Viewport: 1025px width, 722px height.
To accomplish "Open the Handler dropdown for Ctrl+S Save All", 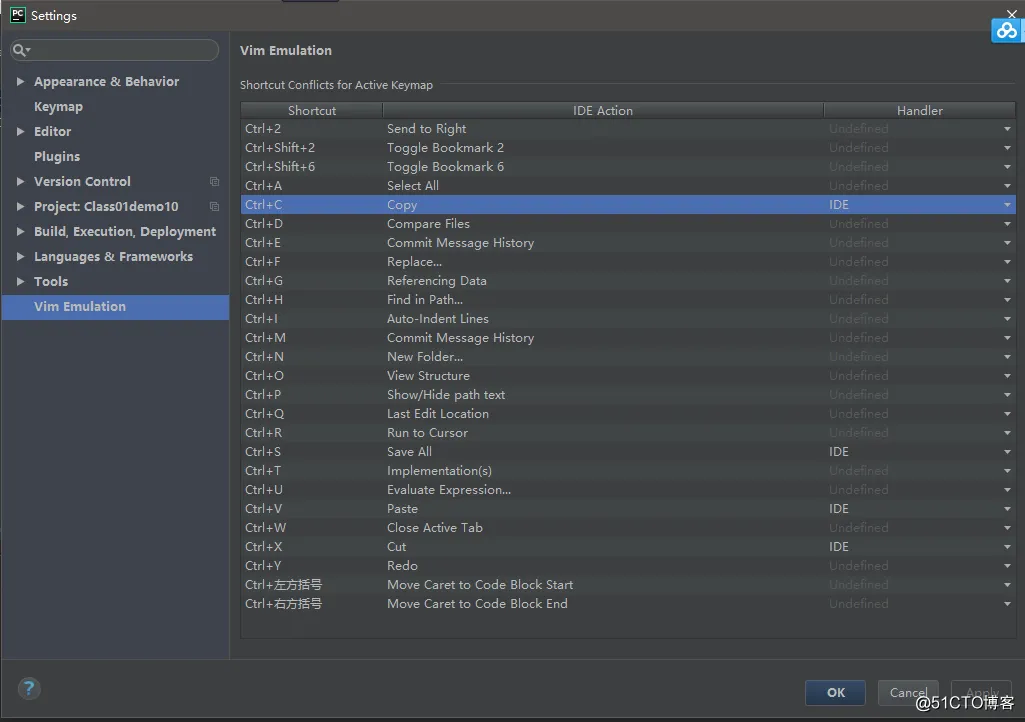I will tap(1007, 452).
